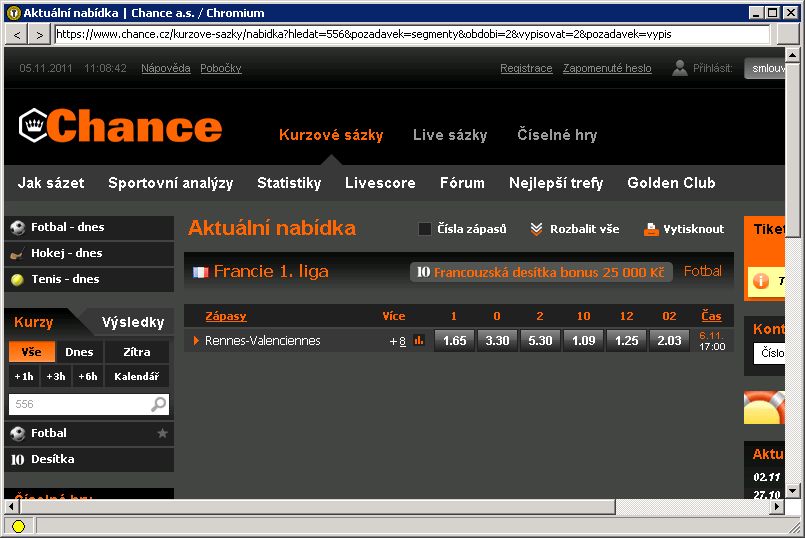Select the 2.03 double chance odds

(x=669, y=340)
